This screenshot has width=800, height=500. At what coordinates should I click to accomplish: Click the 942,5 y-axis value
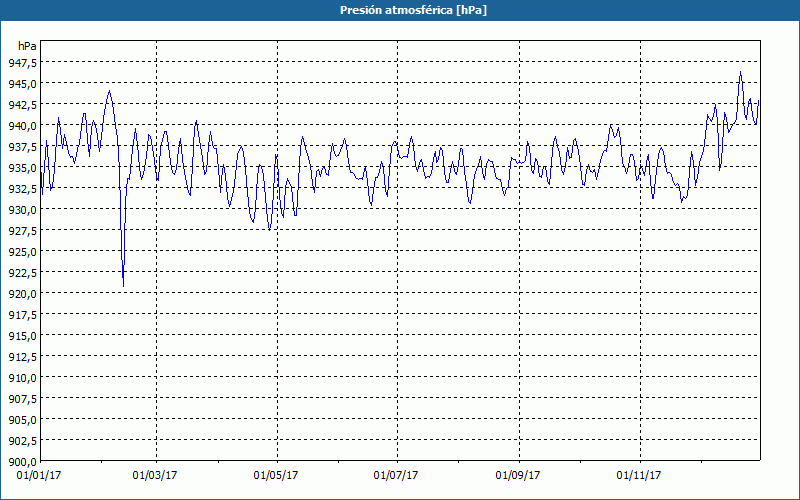coord(22,104)
